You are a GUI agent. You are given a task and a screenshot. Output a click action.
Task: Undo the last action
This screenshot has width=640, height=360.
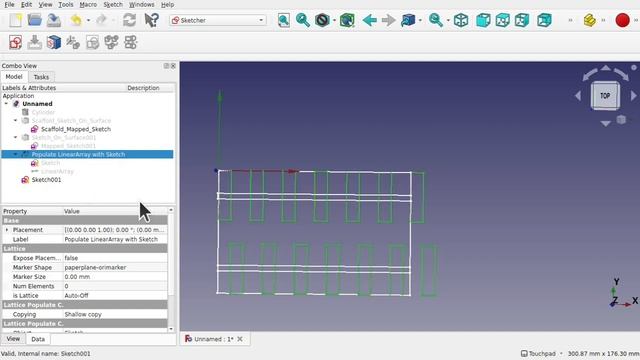(x=76, y=20)
